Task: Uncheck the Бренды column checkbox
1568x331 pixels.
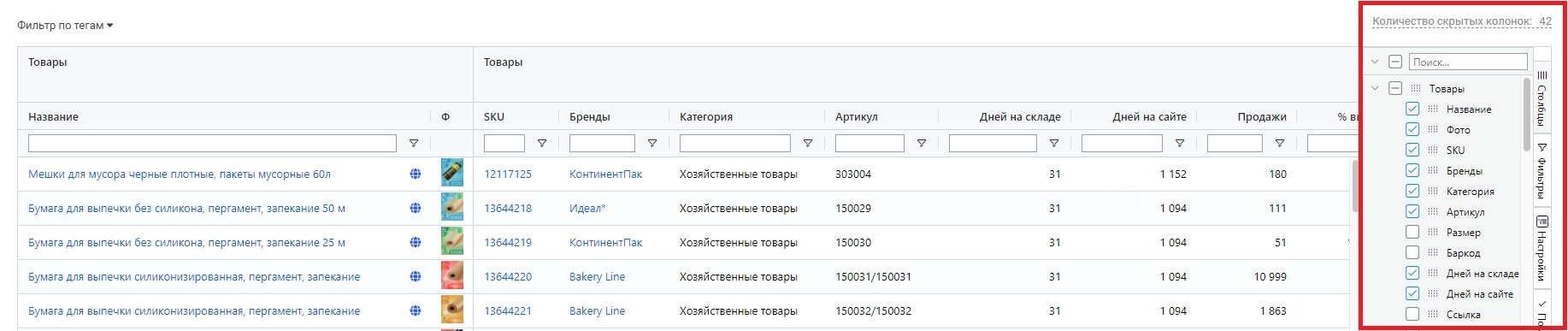Action: [1412, 170]
